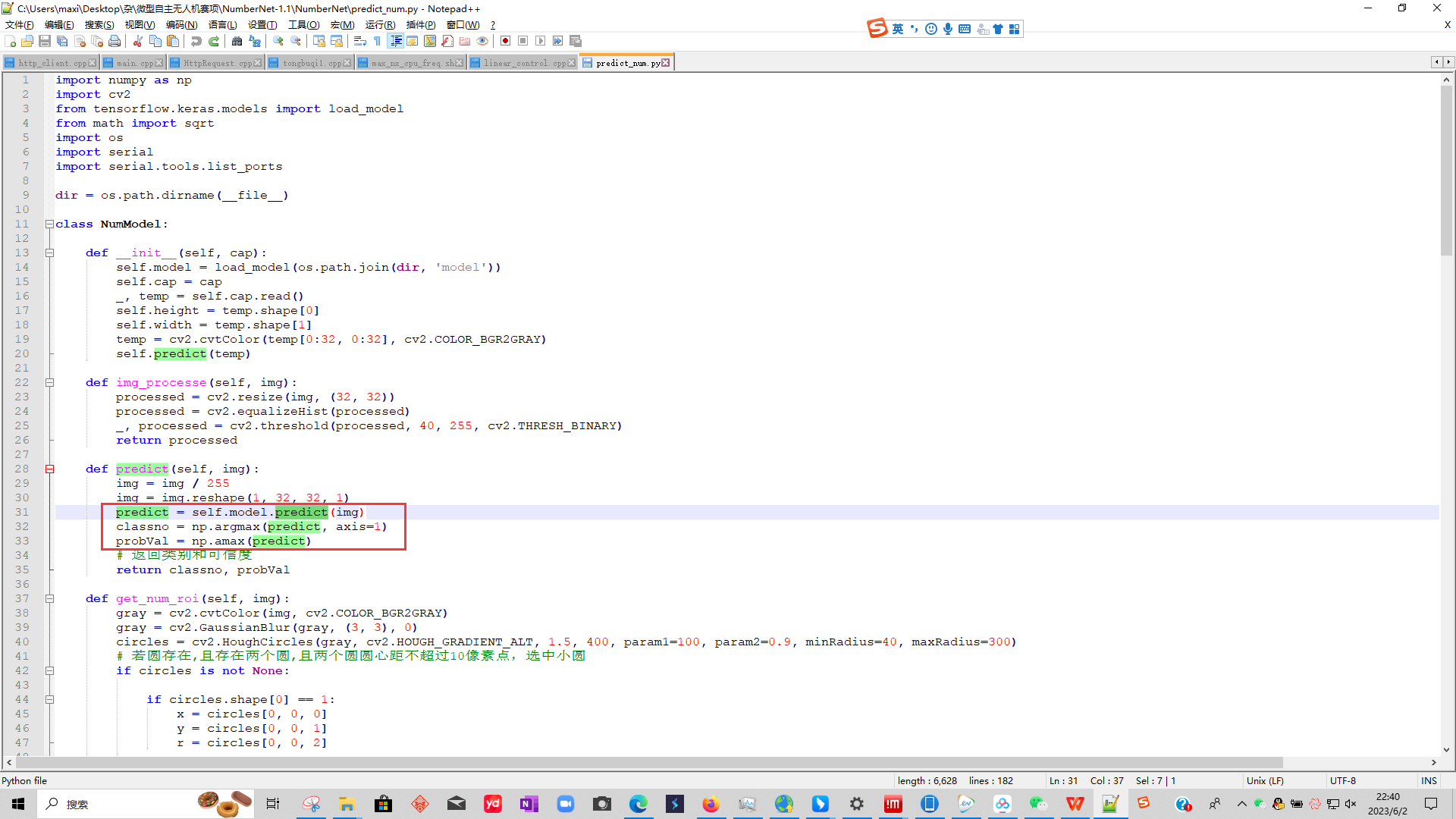Open the 编码(N) encoding menu
This screenshot has width=1456, height=819.
coord(181,25)
